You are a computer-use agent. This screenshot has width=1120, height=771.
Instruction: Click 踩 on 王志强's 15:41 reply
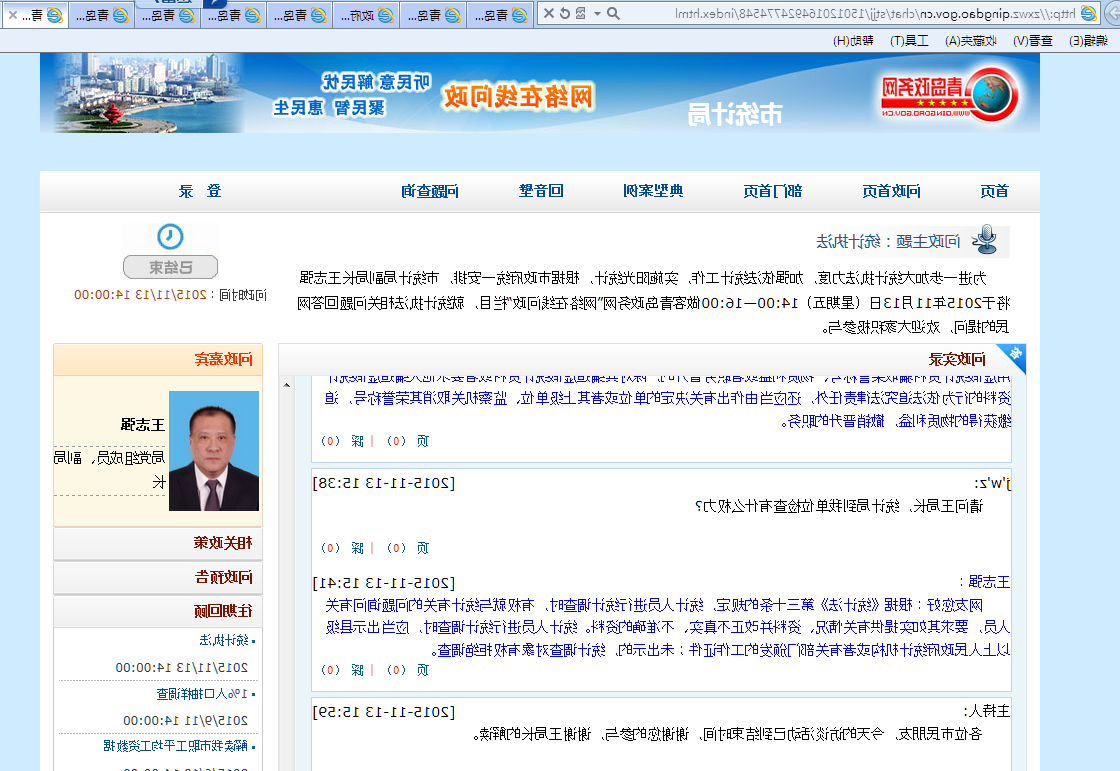pos(357,670)
